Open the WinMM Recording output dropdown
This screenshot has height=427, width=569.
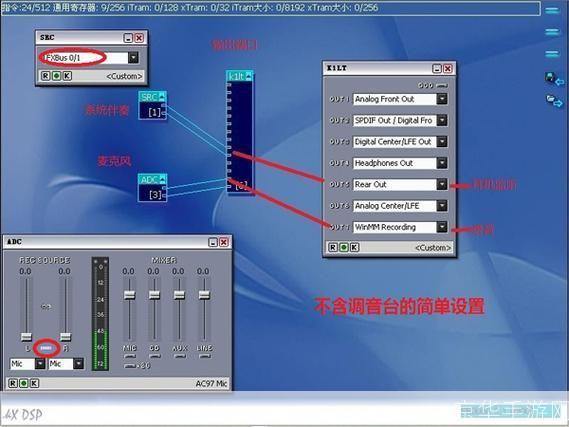(x=442, y=227)
